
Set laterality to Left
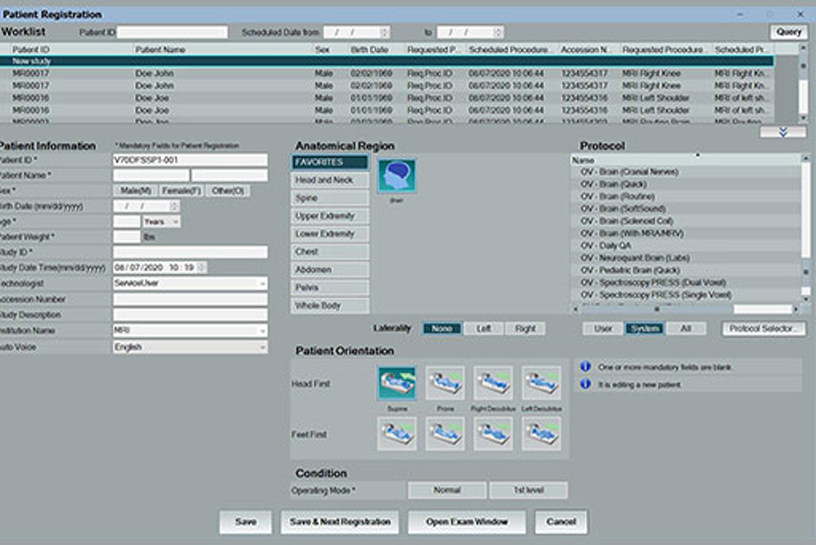482,328
